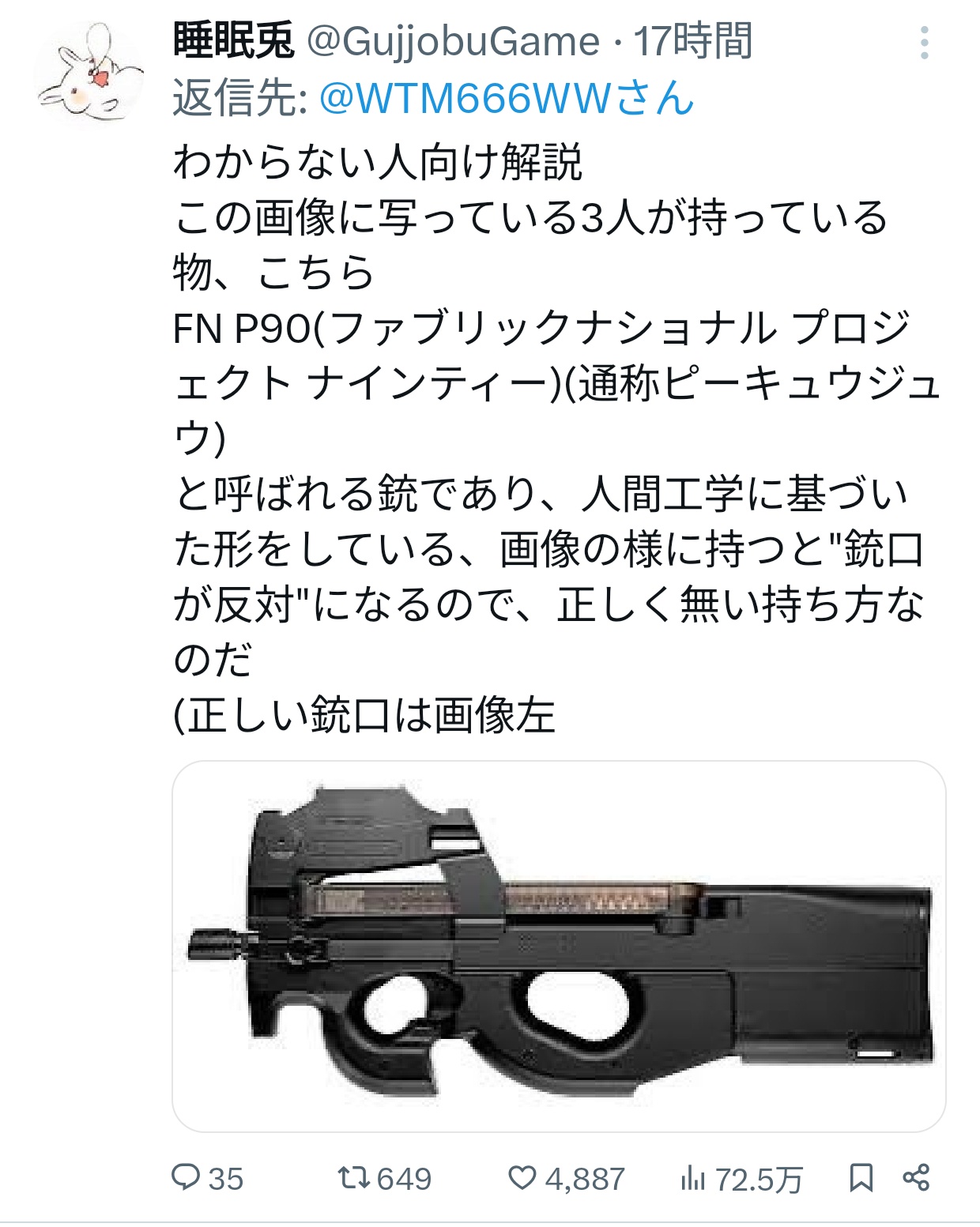Tap the 返信先 reply-to label
Viewport: 980px width, 1227px height.
[x=240, y=98]
